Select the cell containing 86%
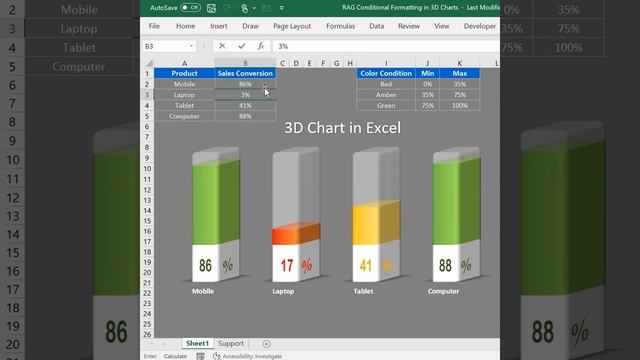This screenshot has width=640, height=360. tap(245, 84)
